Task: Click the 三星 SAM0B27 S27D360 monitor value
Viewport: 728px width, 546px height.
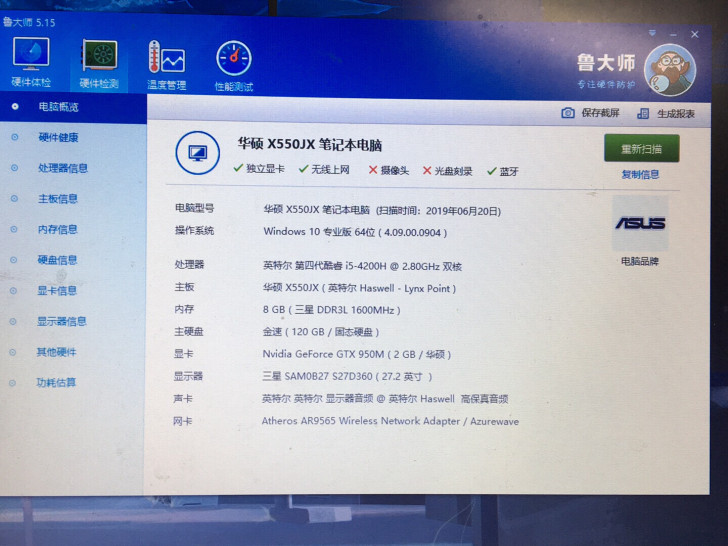Action: [347, 377]
